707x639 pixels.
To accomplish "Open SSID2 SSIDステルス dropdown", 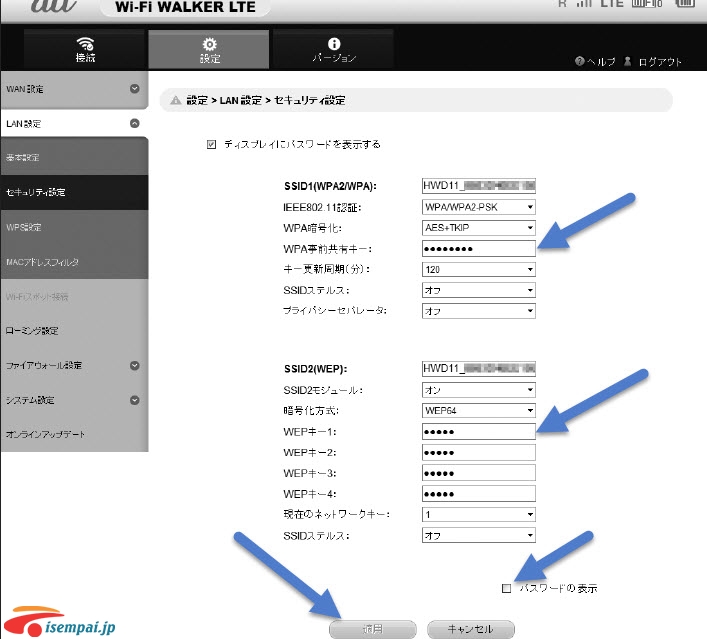I will [478, 535].
